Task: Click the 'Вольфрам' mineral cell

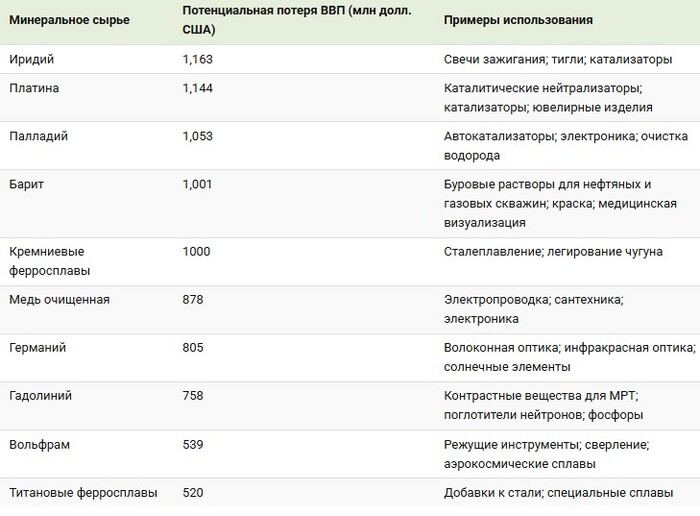Action: click(x=39, y=443)
